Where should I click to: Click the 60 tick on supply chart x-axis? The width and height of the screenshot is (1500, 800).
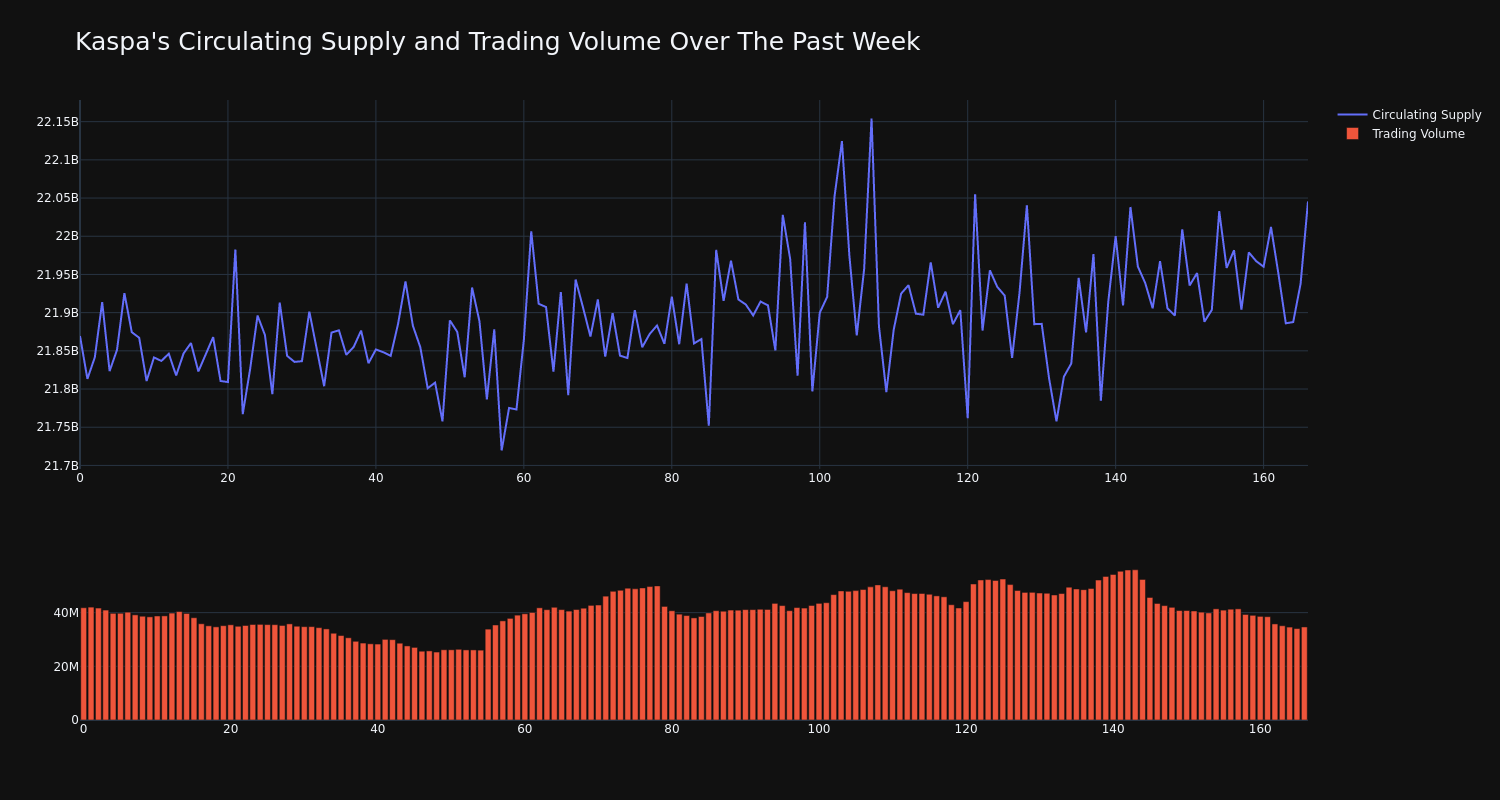[x=524, y=478]
